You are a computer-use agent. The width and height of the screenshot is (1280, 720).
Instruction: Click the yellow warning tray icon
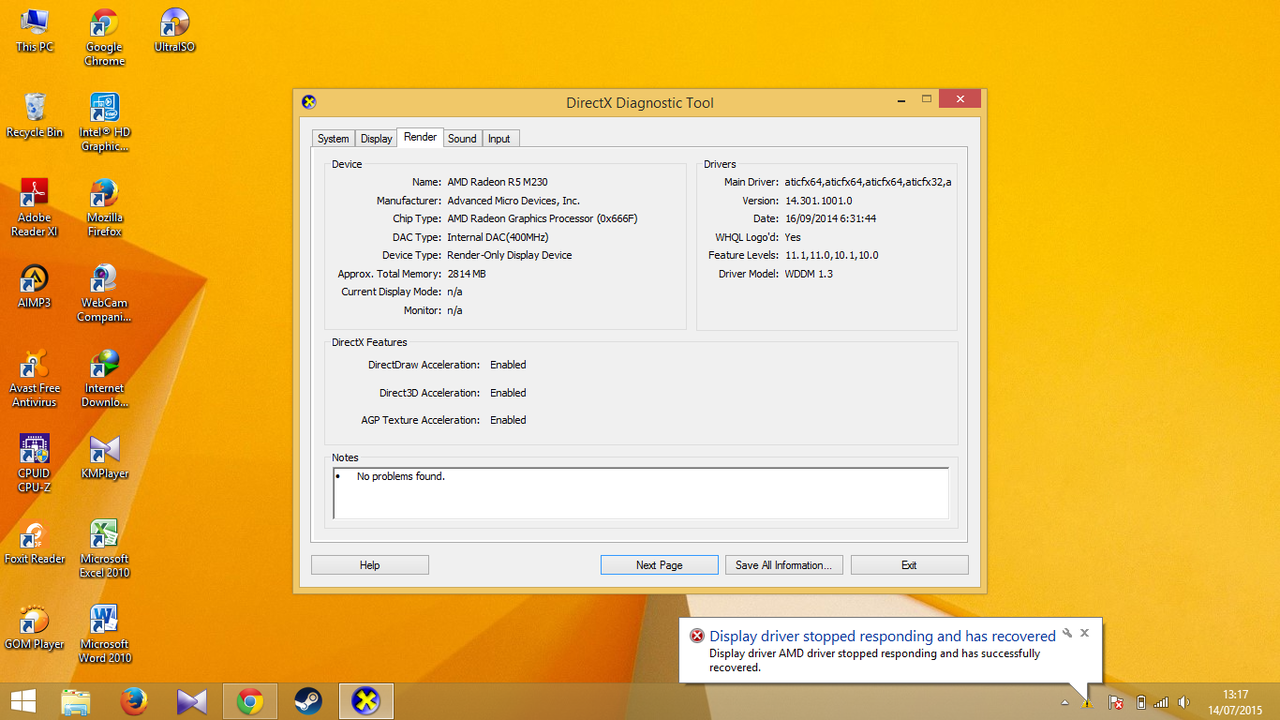pyautogui.click(x=1087, y=703)
